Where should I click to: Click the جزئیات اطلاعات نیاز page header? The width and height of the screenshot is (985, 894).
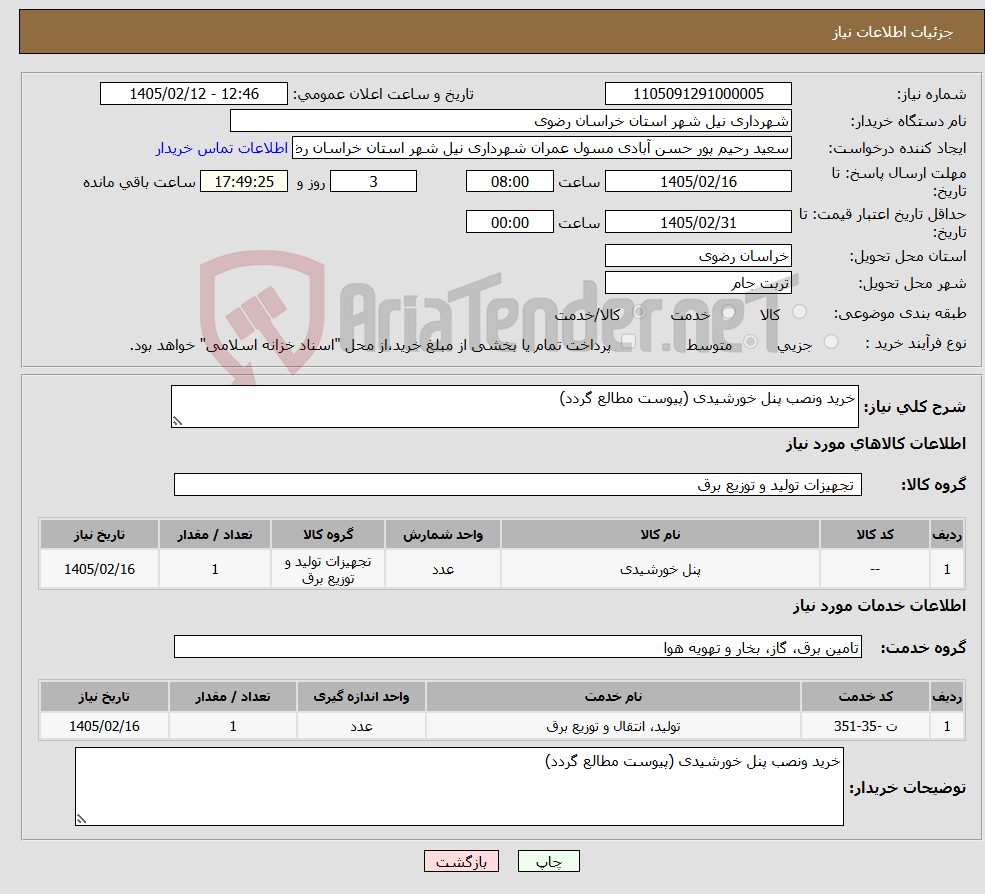tap(893, 32)
